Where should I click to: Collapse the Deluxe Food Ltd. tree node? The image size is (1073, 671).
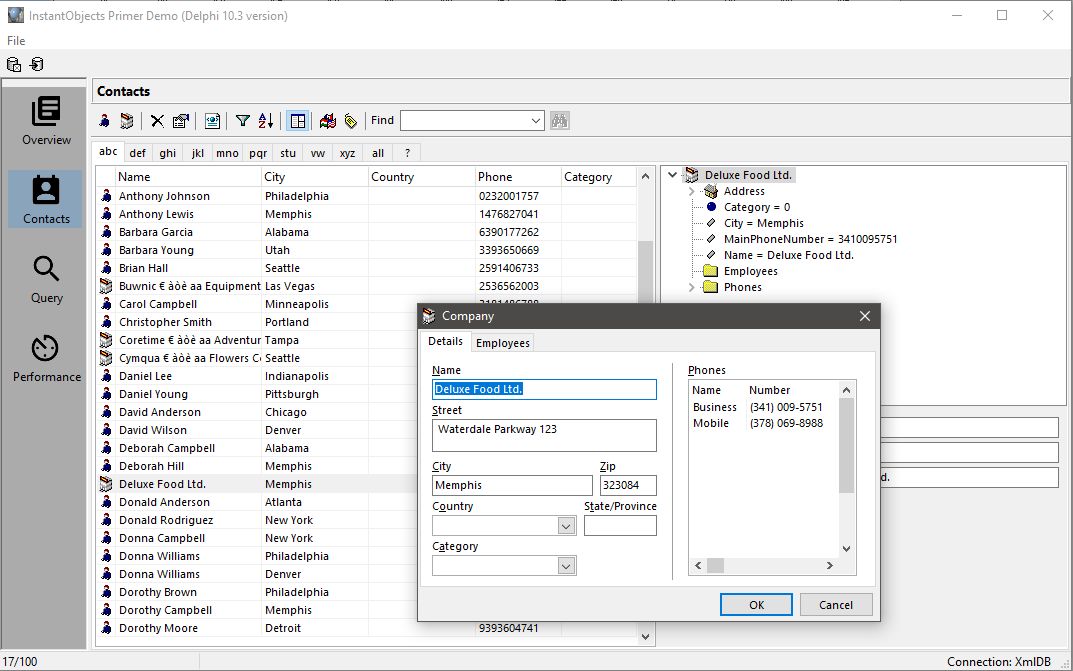tap(673, 175)
